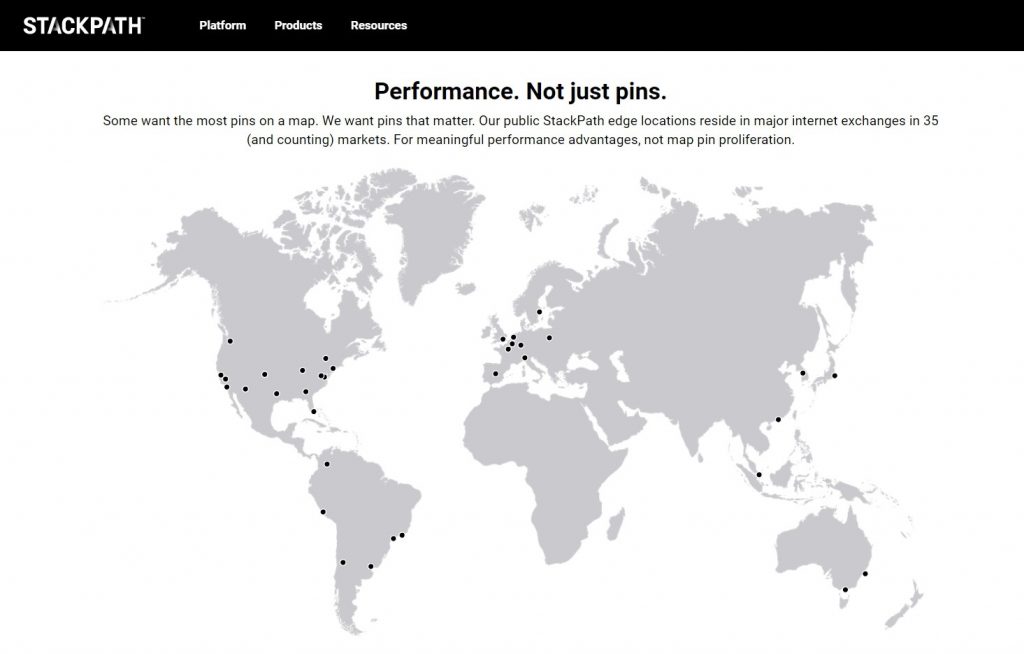Select the map pin near Hong Kong
This screenshot has height=654, width=1024.
tap(778, 419)
